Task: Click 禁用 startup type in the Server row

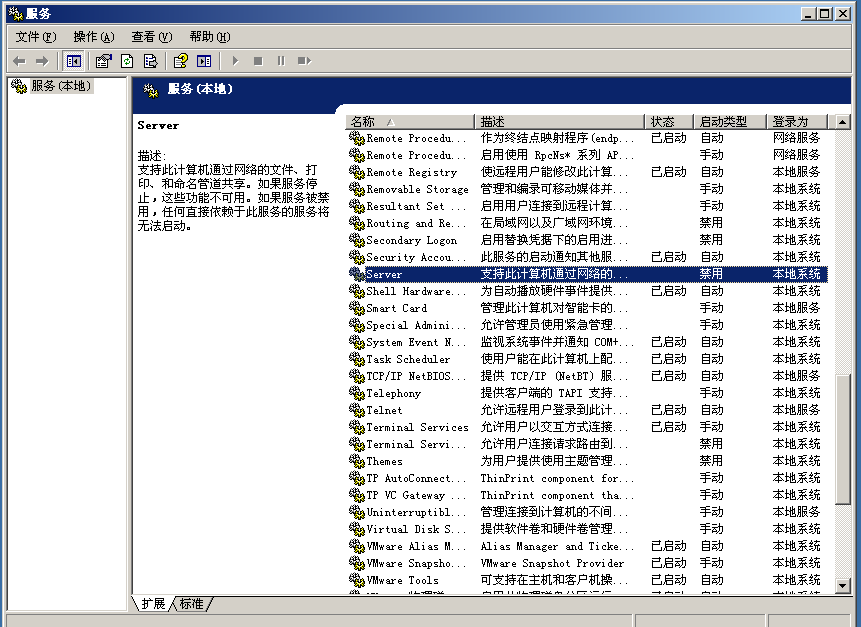Action: pyautogui.click(x=711, y=274)
